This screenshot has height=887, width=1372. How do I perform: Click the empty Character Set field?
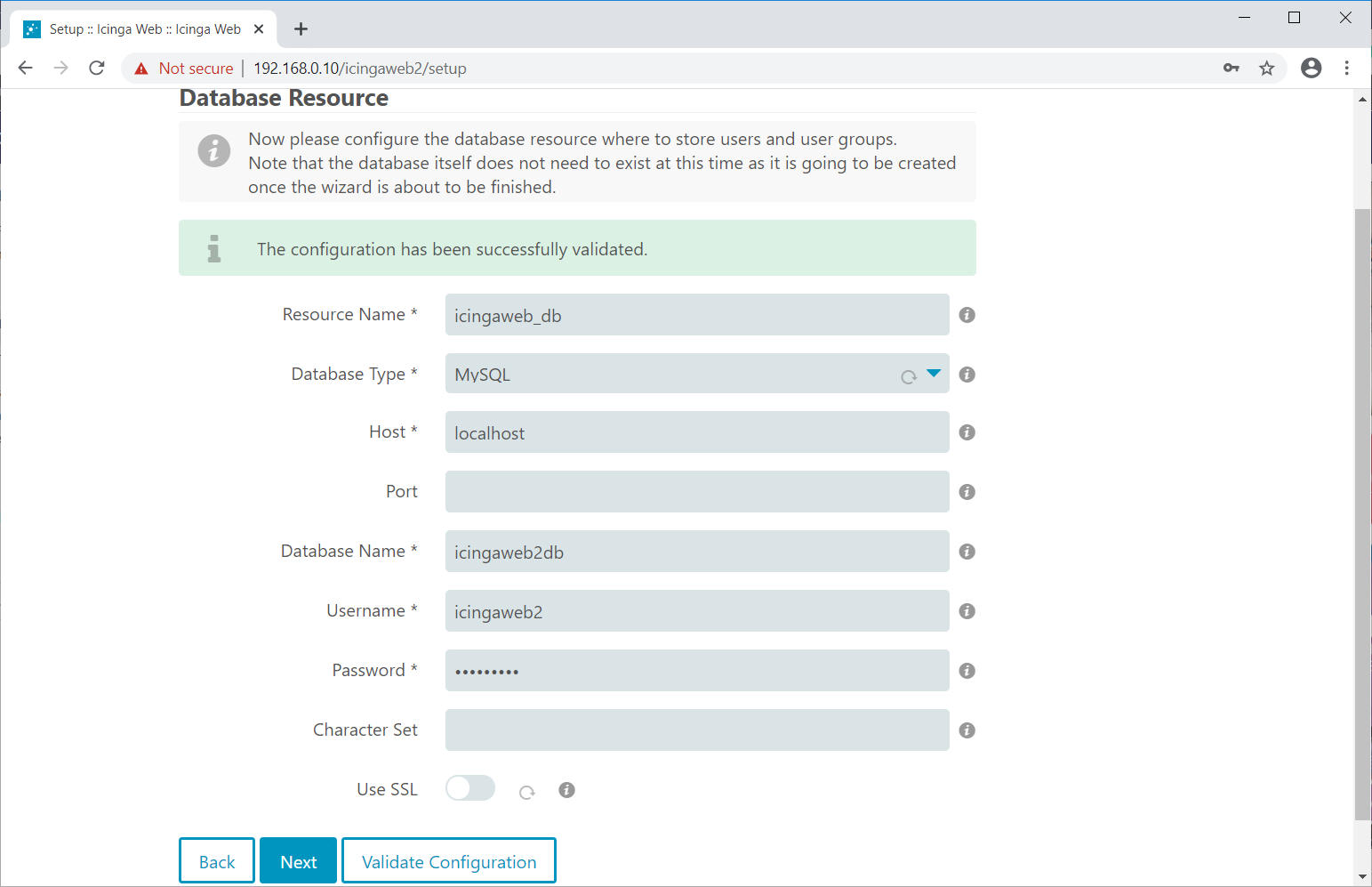pyautogui.click(x=697, y=730)
